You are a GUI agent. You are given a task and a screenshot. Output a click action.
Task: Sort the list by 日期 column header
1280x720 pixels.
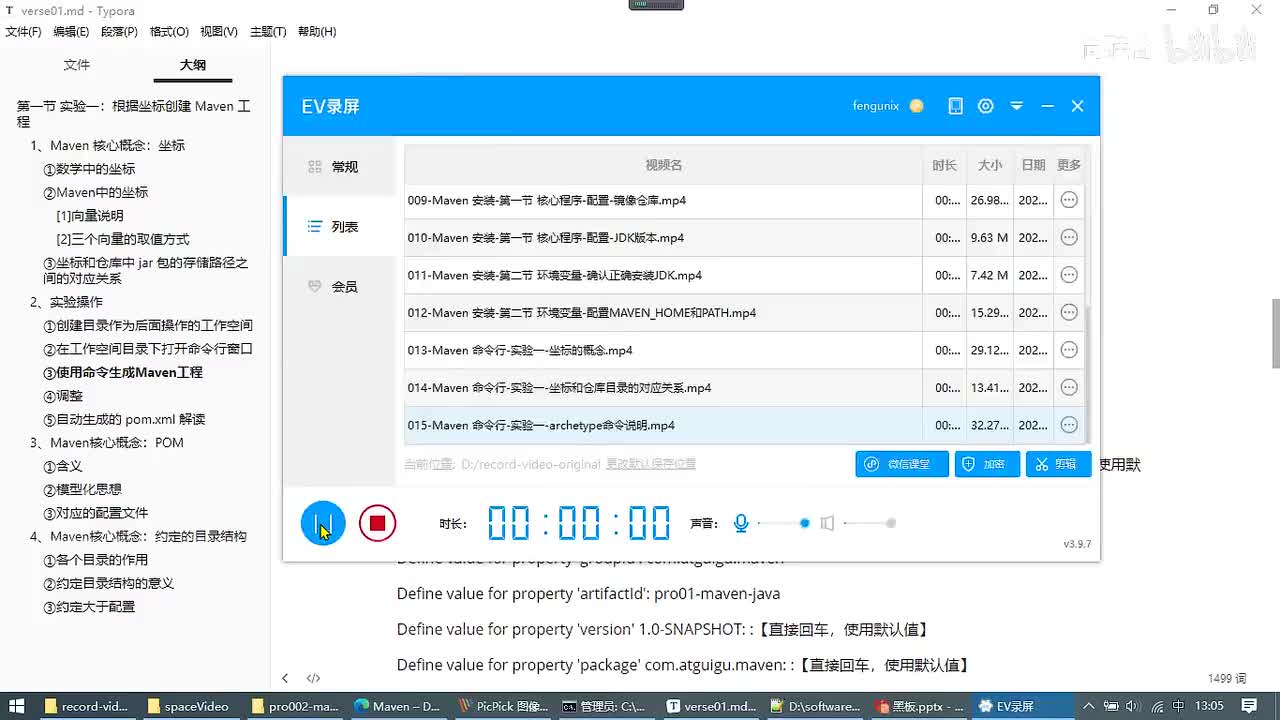tap(1033, 165)
